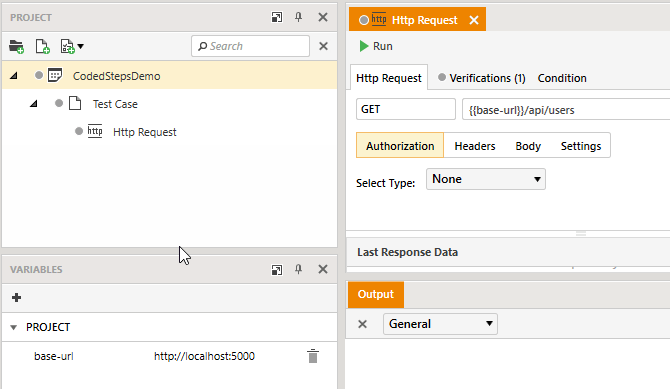Close the Variables panel
This screenshot has height=389, width=670.
pos(323,269)
